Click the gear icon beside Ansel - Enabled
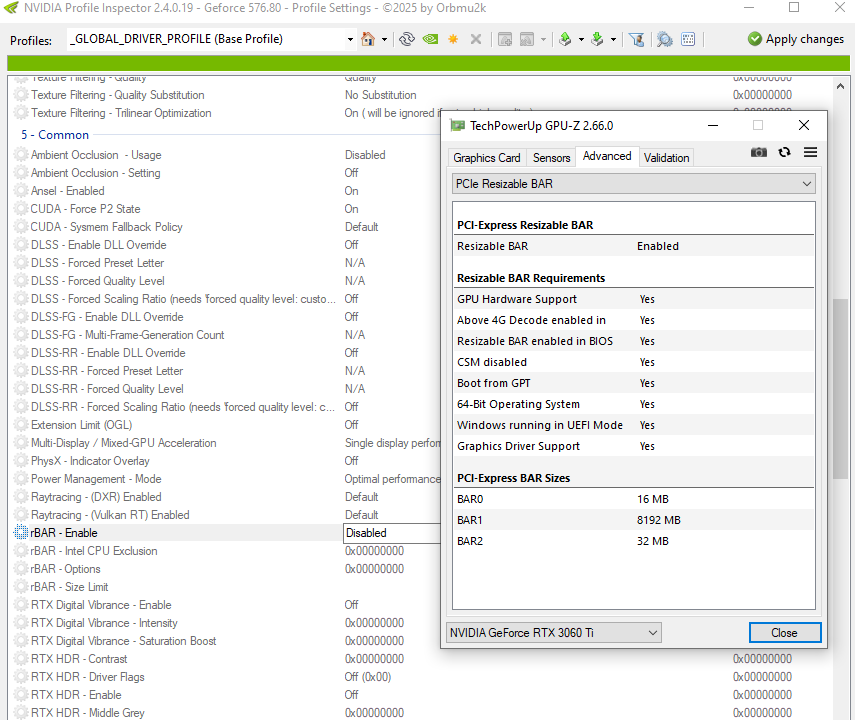 click(x=21, y=191)
